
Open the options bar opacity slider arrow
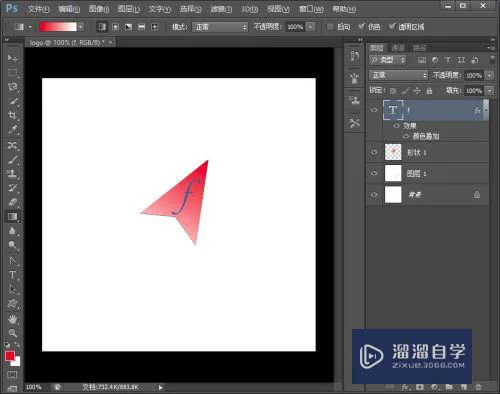pyautogui.click(x=311, y=27)
